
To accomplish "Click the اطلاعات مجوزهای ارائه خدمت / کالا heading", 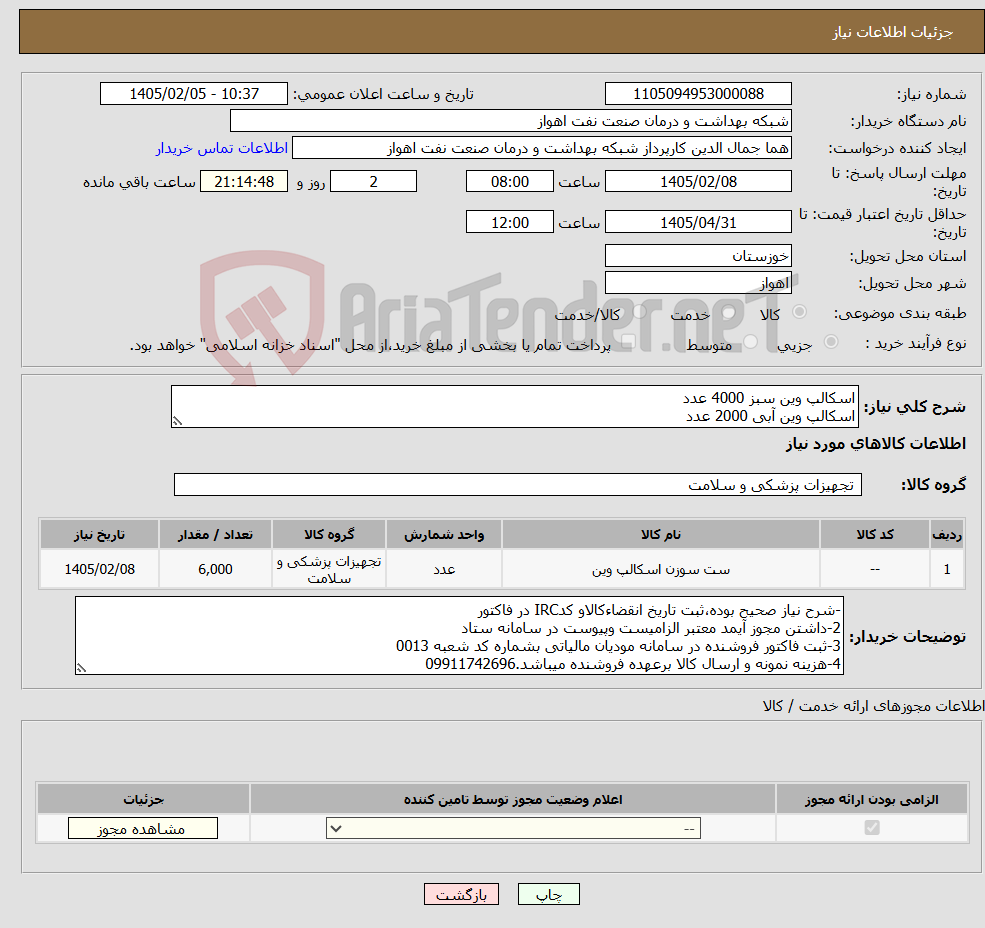I will point(873,706).
